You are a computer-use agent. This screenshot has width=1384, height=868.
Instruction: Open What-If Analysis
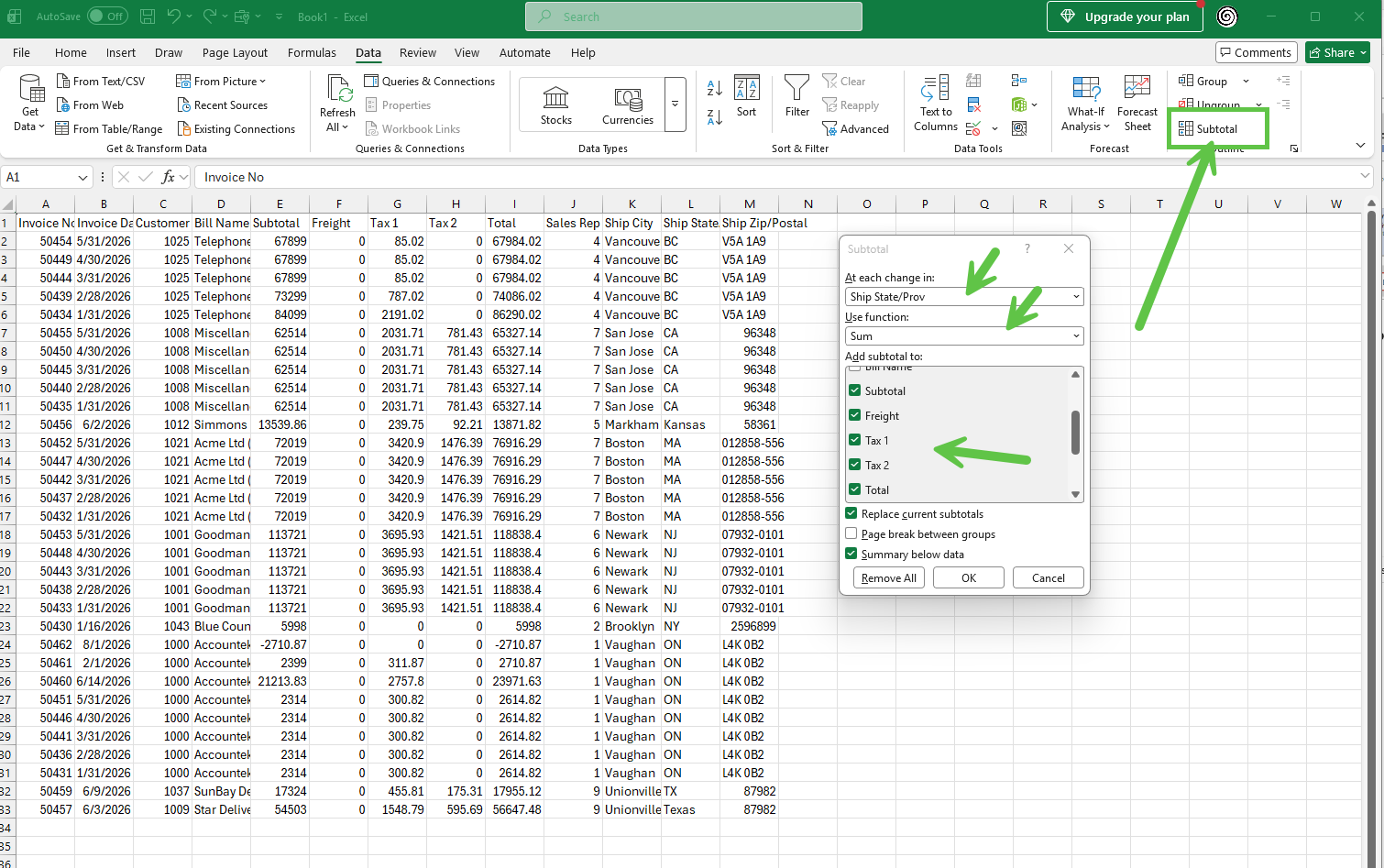click(x=1086, y=103)
